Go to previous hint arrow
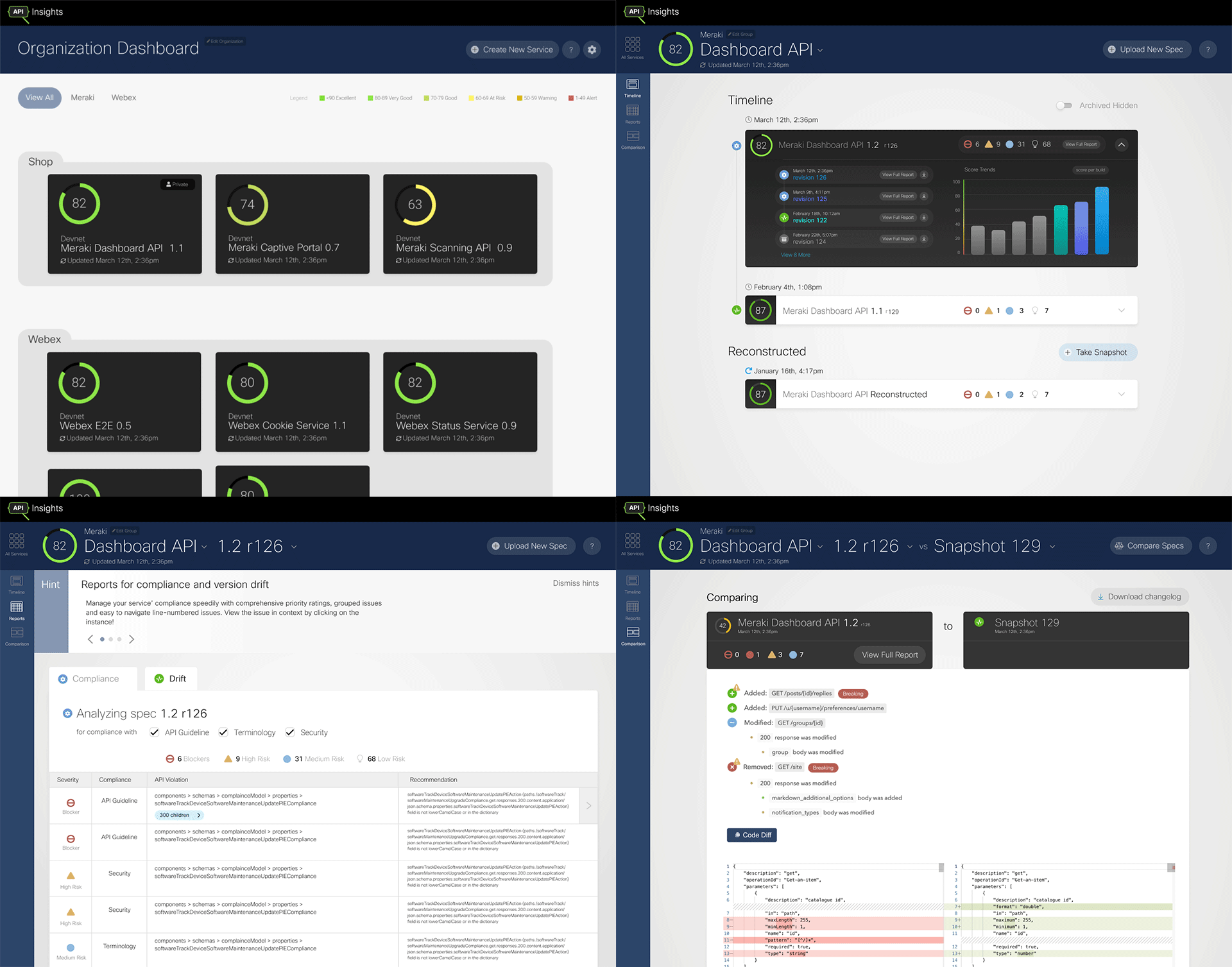 point(90,639)
